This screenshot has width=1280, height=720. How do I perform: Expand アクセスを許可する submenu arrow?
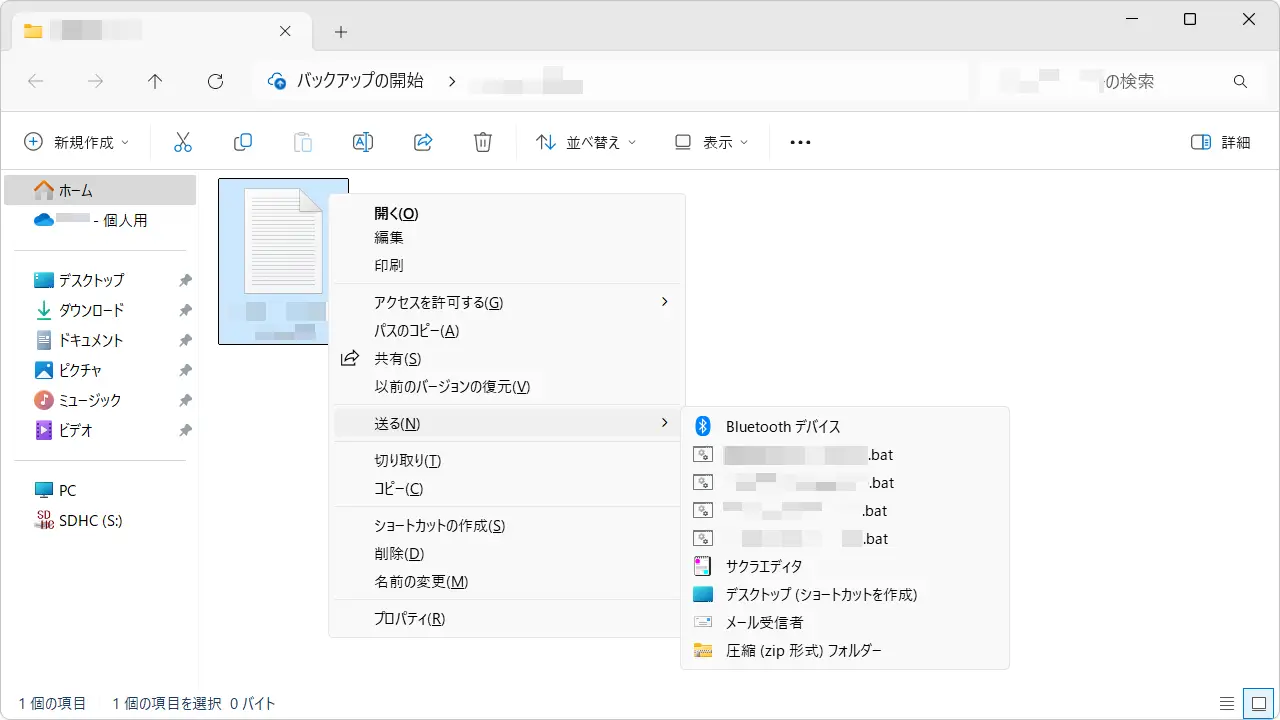pos(665,301)
